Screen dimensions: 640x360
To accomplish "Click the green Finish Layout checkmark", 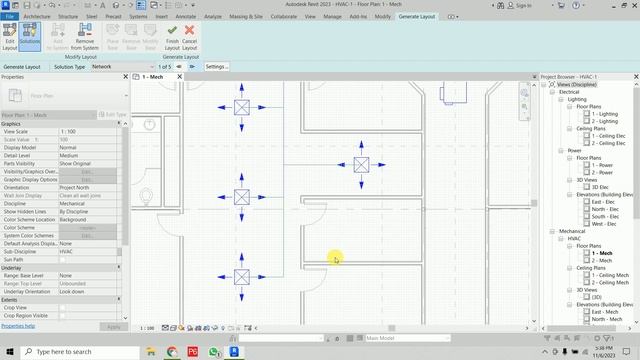I will pos(172,37).
